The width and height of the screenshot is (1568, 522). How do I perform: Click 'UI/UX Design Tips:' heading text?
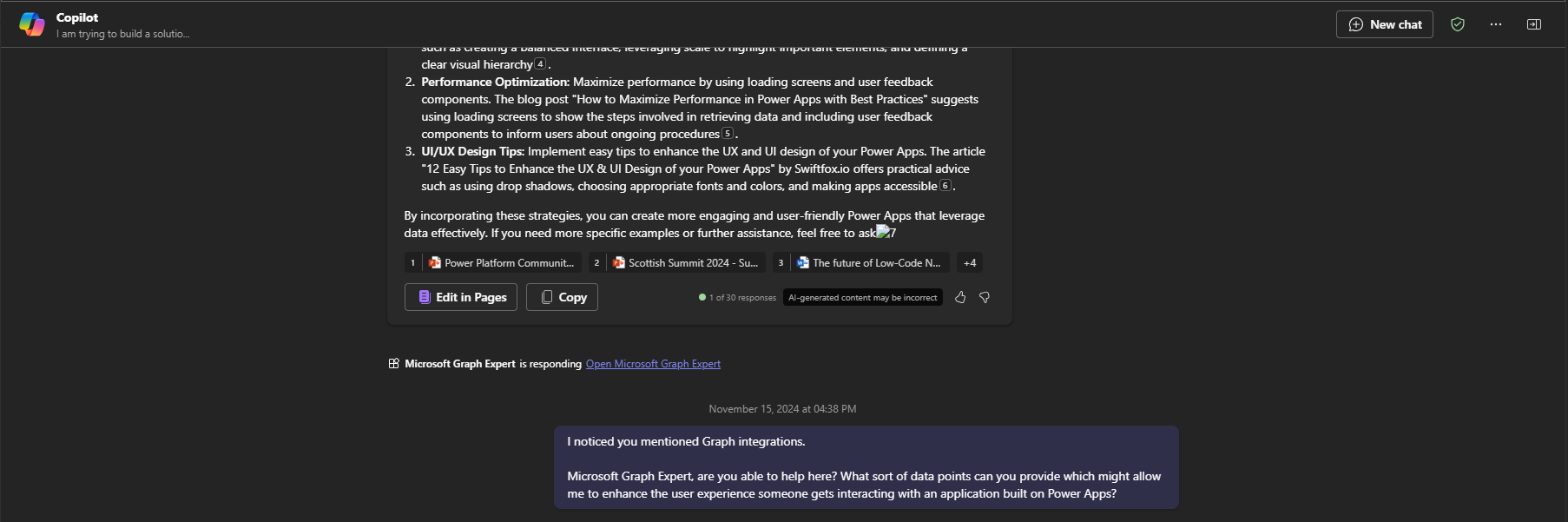pos(473,151)
